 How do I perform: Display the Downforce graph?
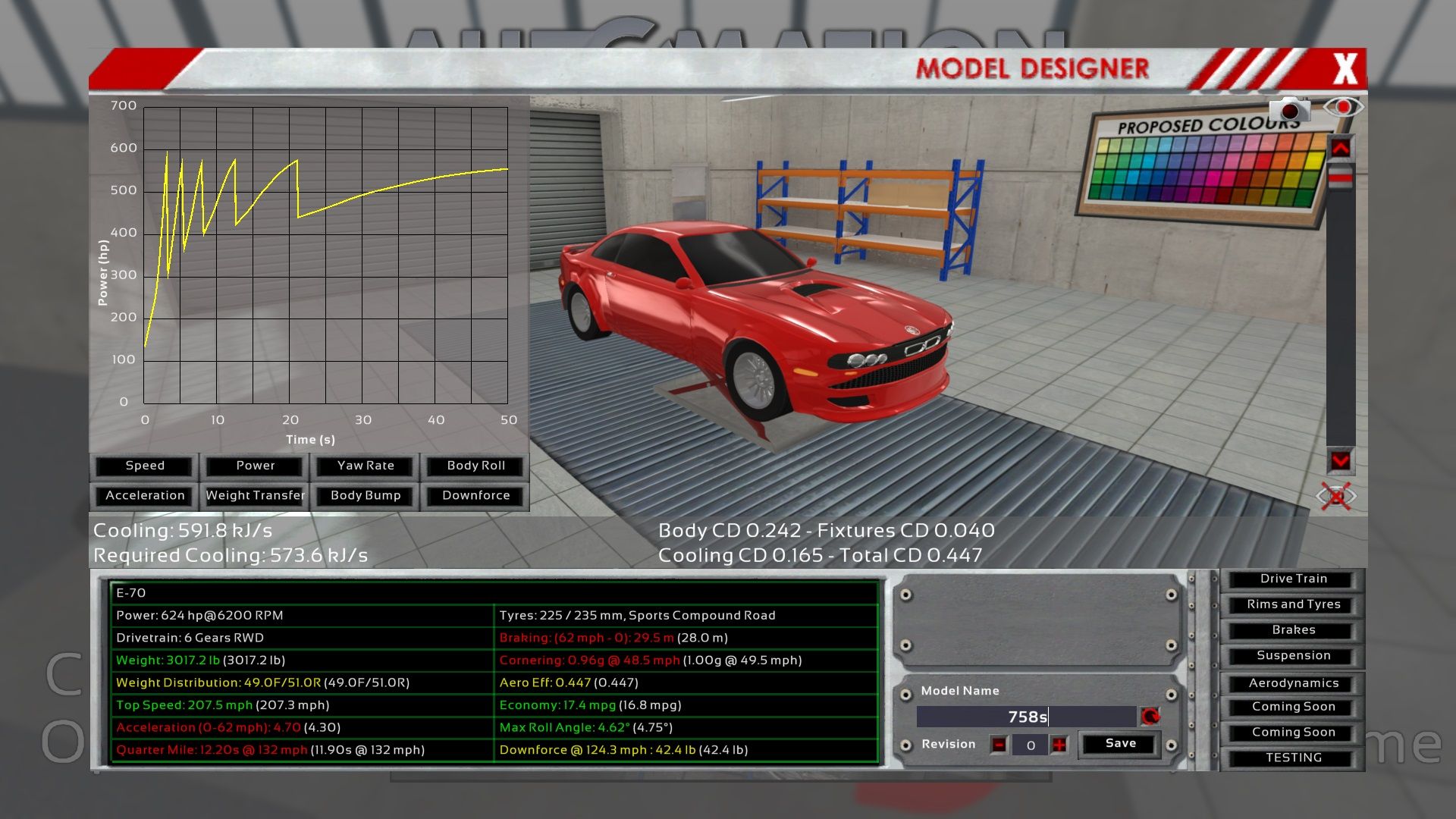[475, 495]
